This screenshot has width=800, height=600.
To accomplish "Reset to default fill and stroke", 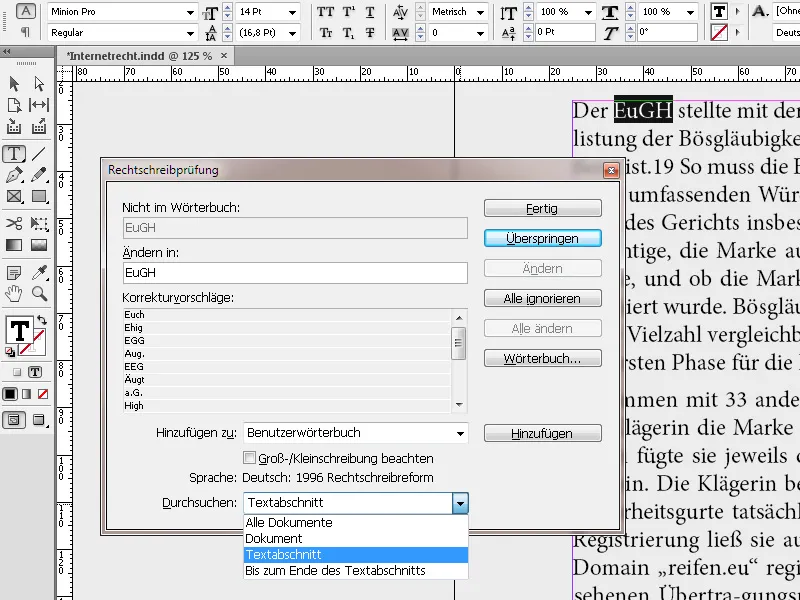I will click(10, 352).
